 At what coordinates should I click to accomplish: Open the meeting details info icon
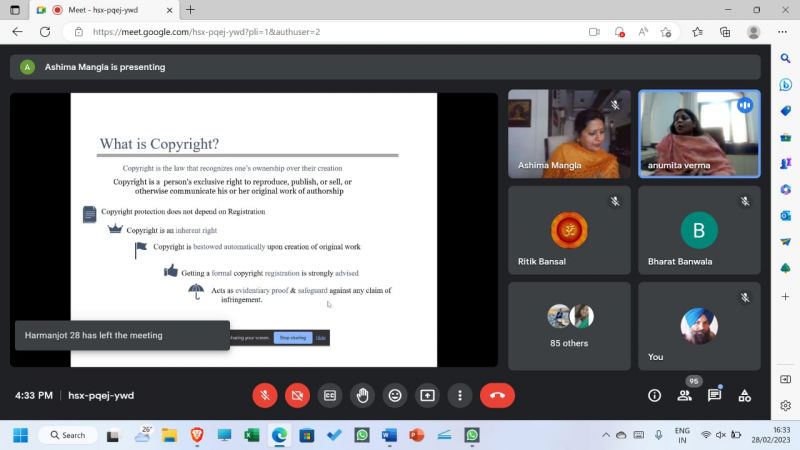(x=654, y=395)
